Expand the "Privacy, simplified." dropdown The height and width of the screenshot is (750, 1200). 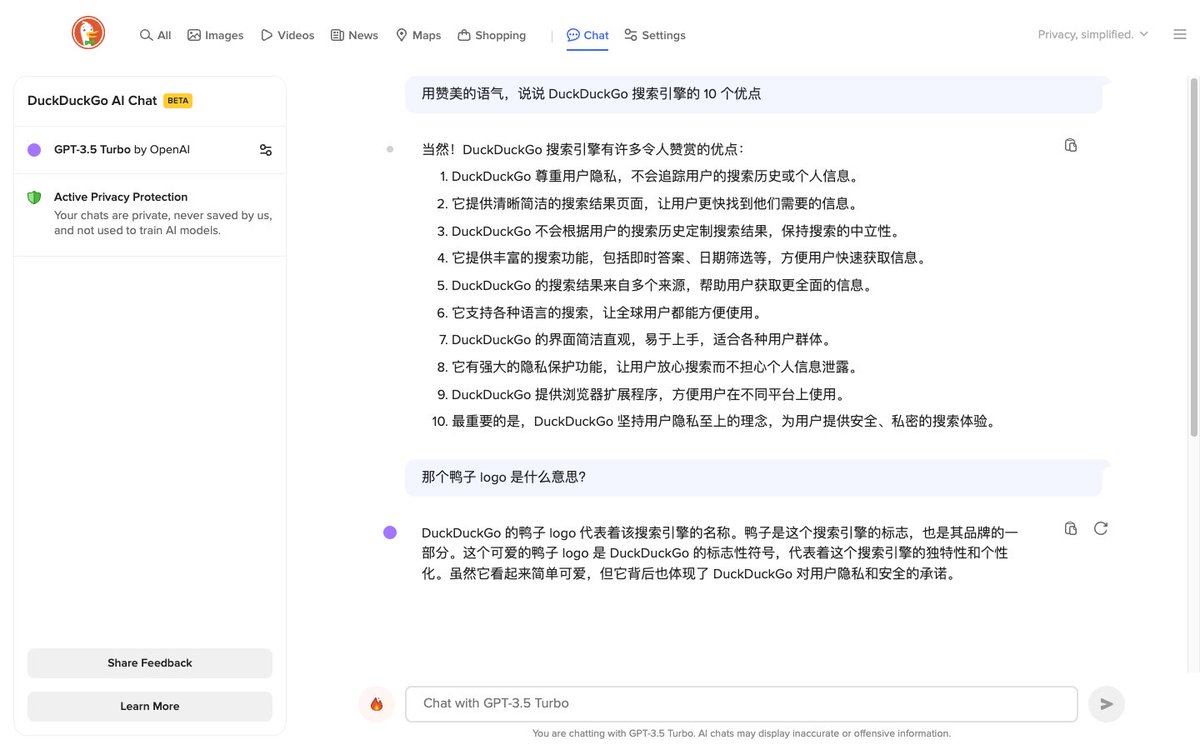click(1093, 34)
